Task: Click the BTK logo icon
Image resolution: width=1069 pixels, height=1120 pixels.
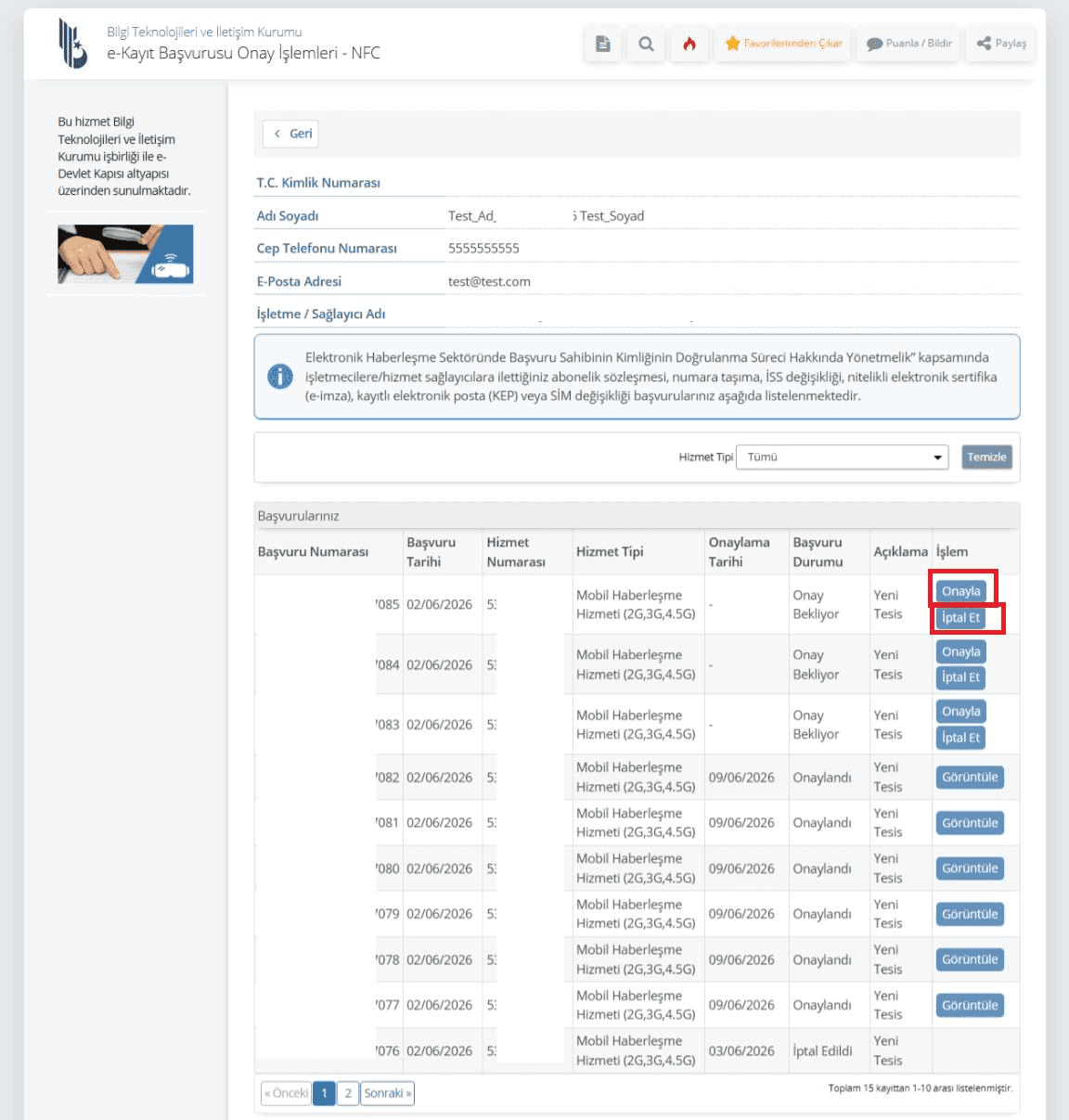Action: (72, 44)
